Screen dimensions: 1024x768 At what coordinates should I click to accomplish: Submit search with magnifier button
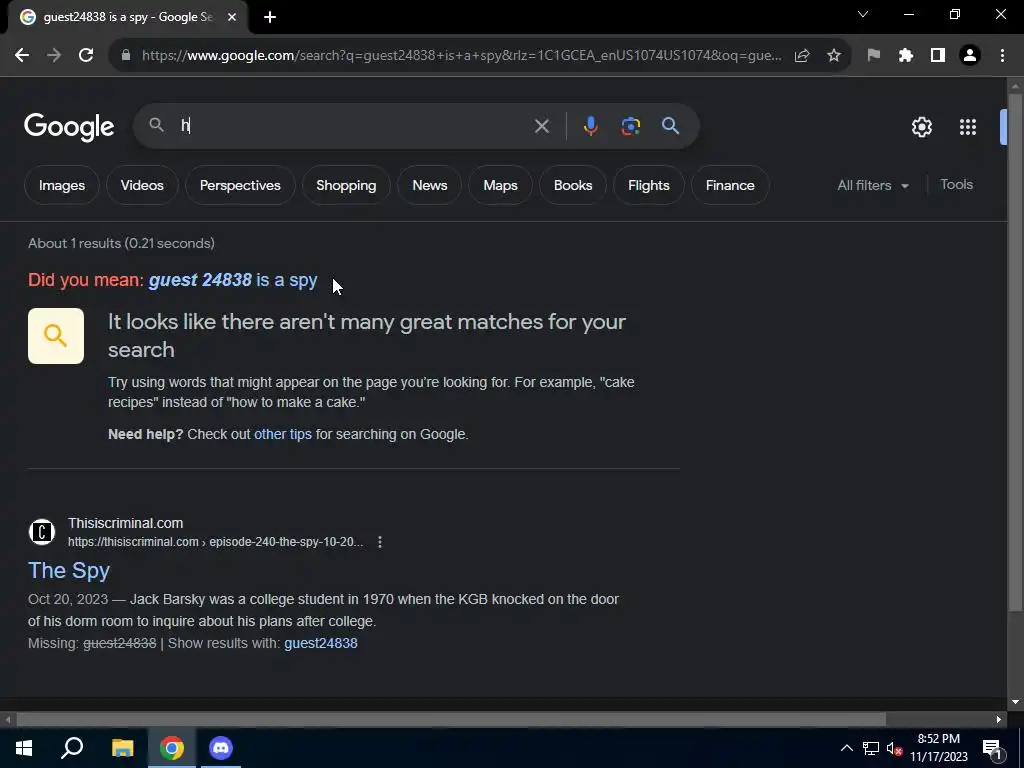[x=671, y=126]
